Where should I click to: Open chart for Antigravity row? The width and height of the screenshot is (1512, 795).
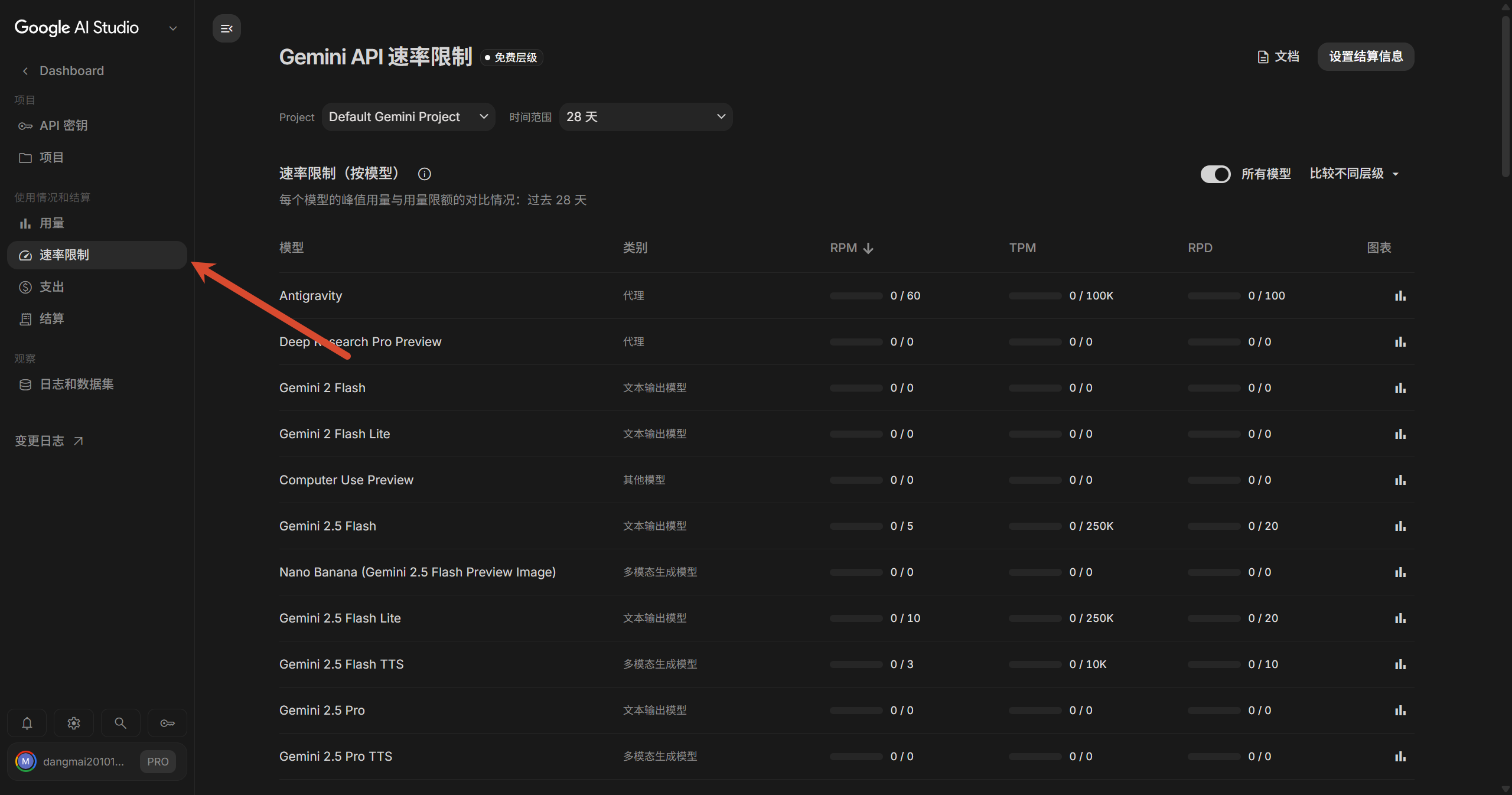point(1400,296)
